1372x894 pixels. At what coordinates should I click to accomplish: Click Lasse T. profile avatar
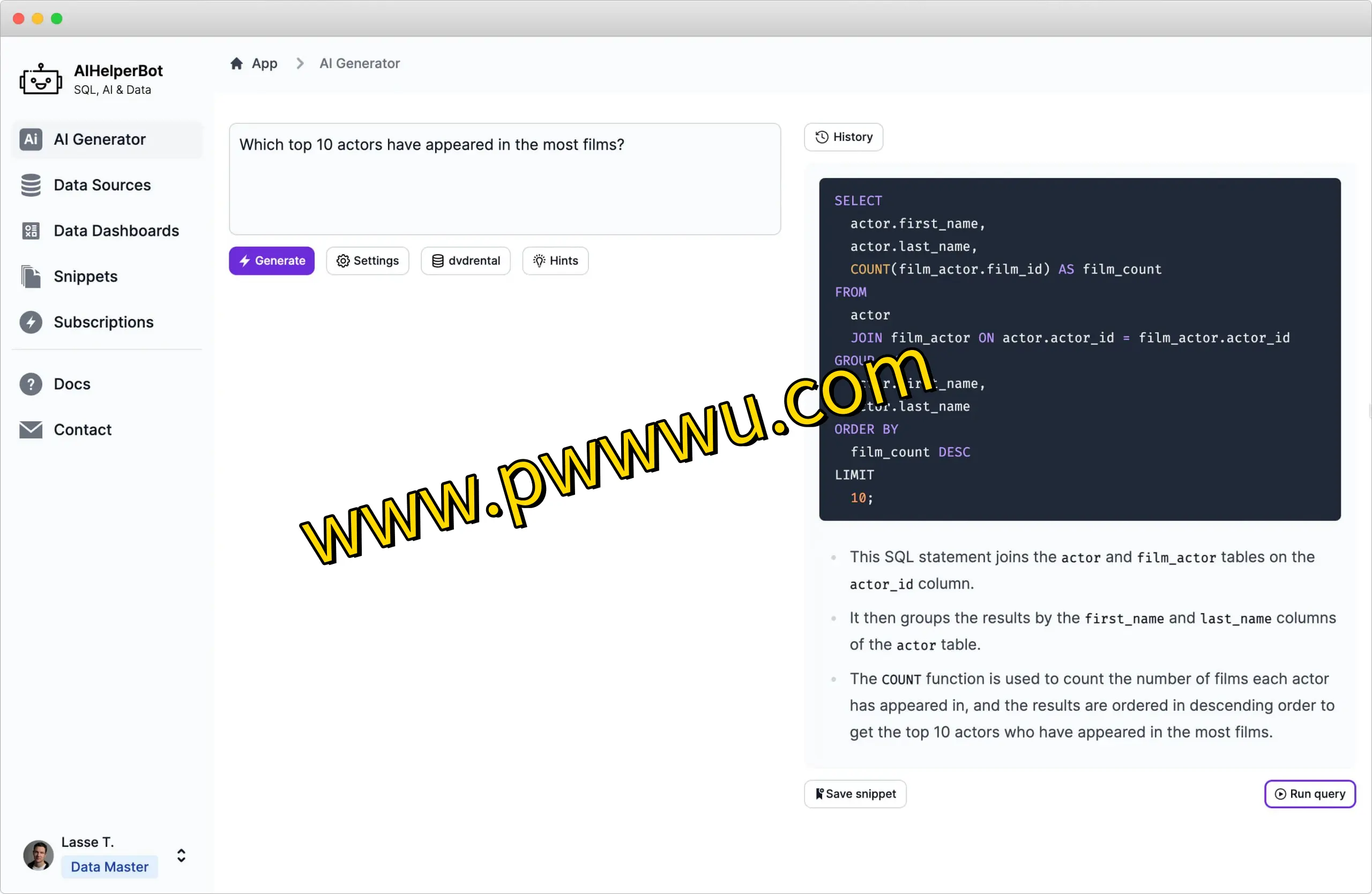click(38, 855)
